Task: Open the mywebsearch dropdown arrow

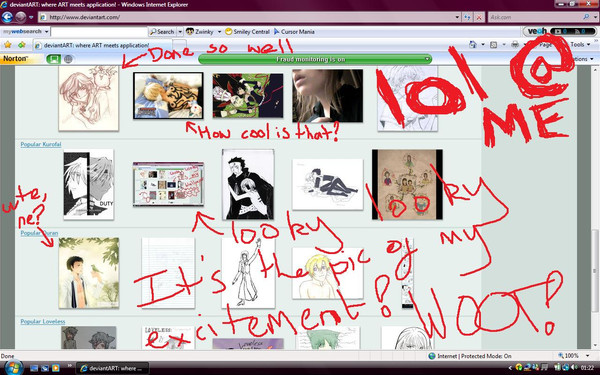Action: 46,32
